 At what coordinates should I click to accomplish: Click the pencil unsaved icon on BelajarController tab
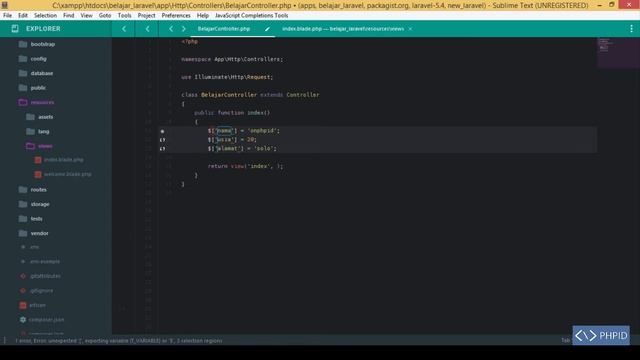click(267, 29)
